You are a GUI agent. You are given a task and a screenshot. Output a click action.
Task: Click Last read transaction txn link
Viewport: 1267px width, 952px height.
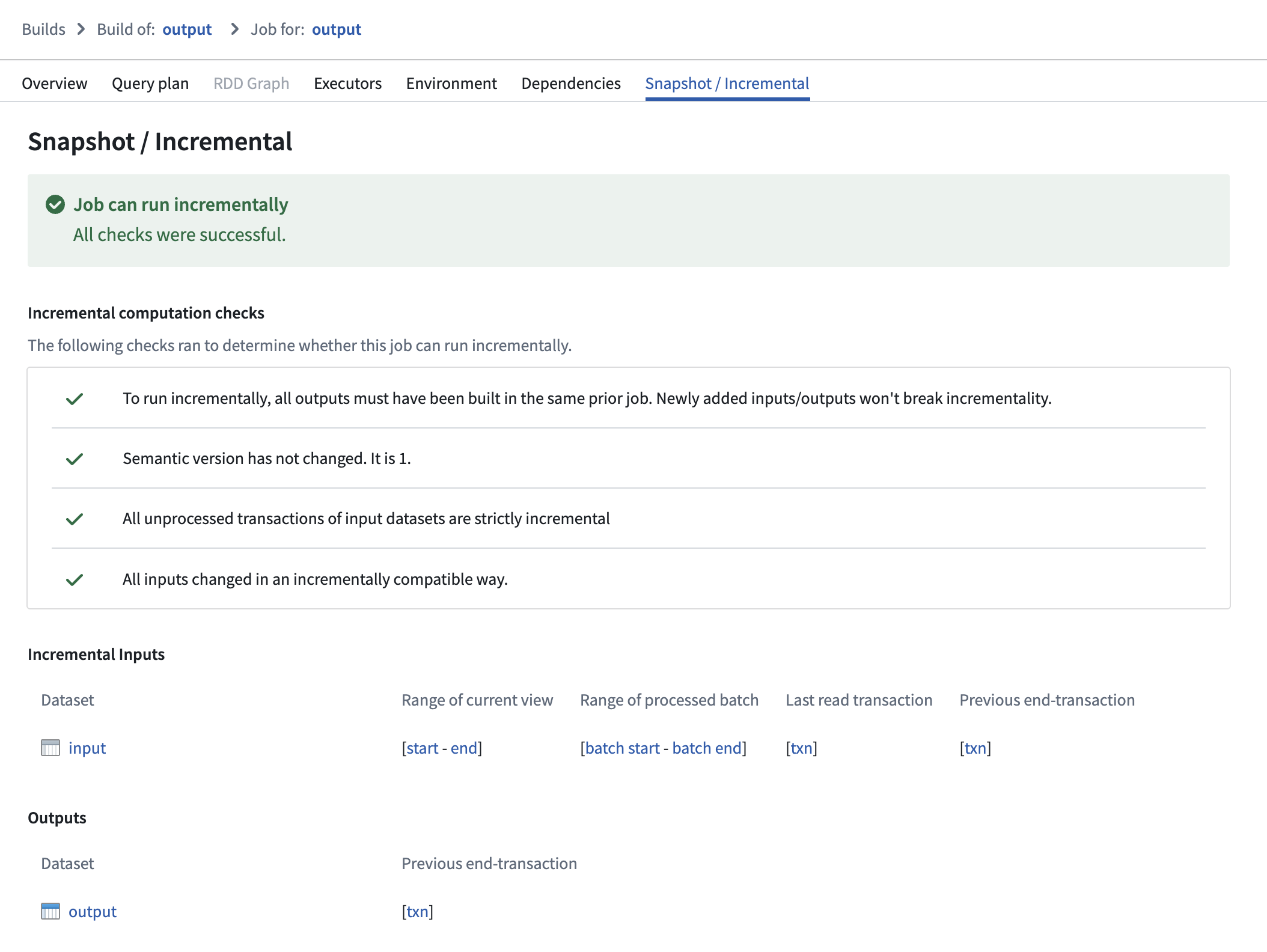[x=801, y=748]
